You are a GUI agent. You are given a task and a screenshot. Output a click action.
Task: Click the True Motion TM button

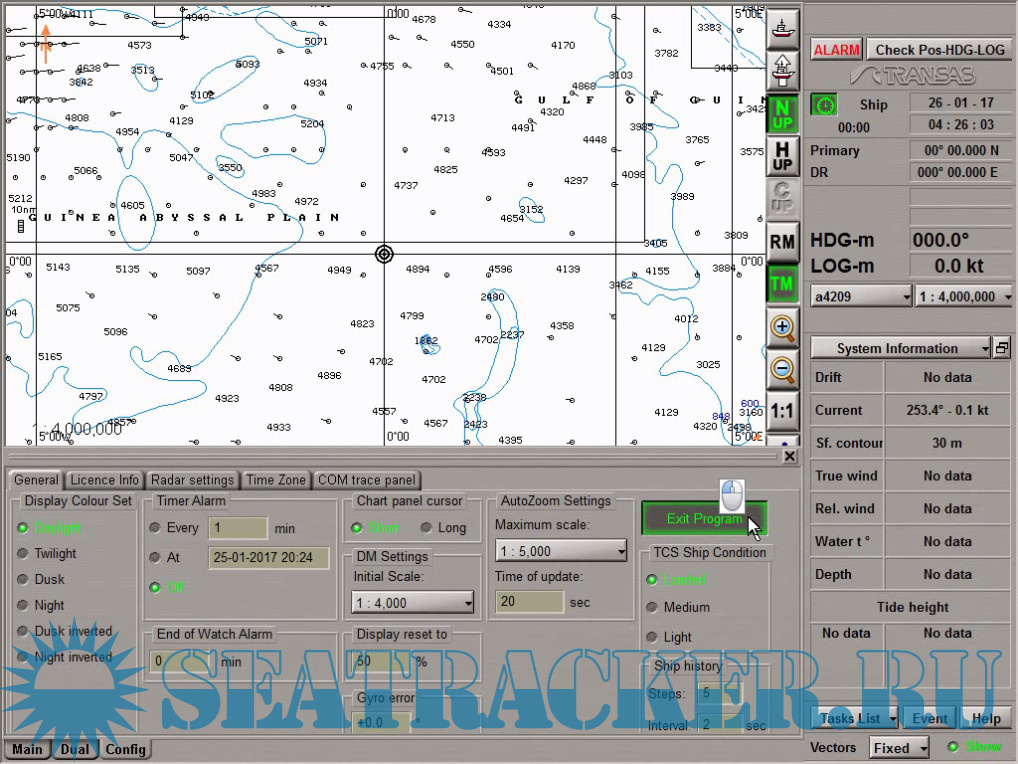(x=782, y=284)
